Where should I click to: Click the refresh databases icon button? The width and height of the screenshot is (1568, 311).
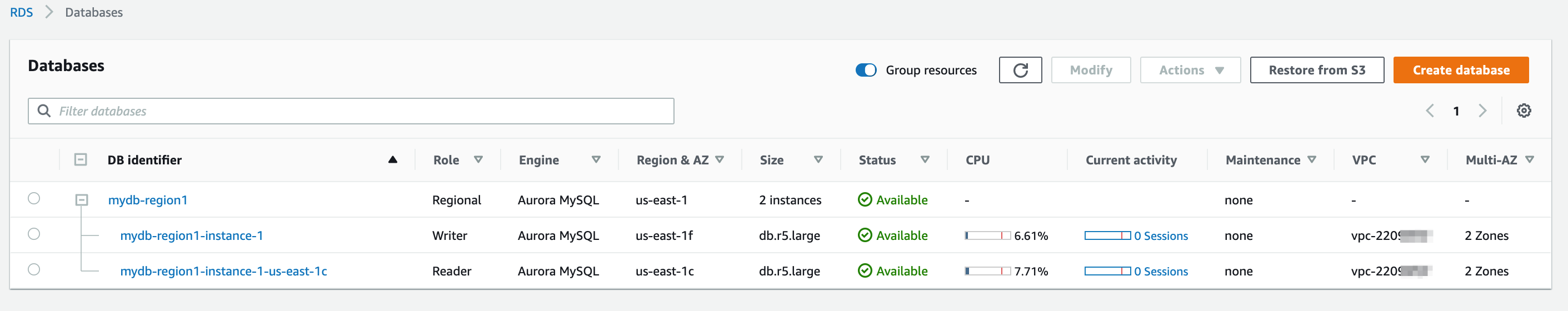coord(1020,70)
